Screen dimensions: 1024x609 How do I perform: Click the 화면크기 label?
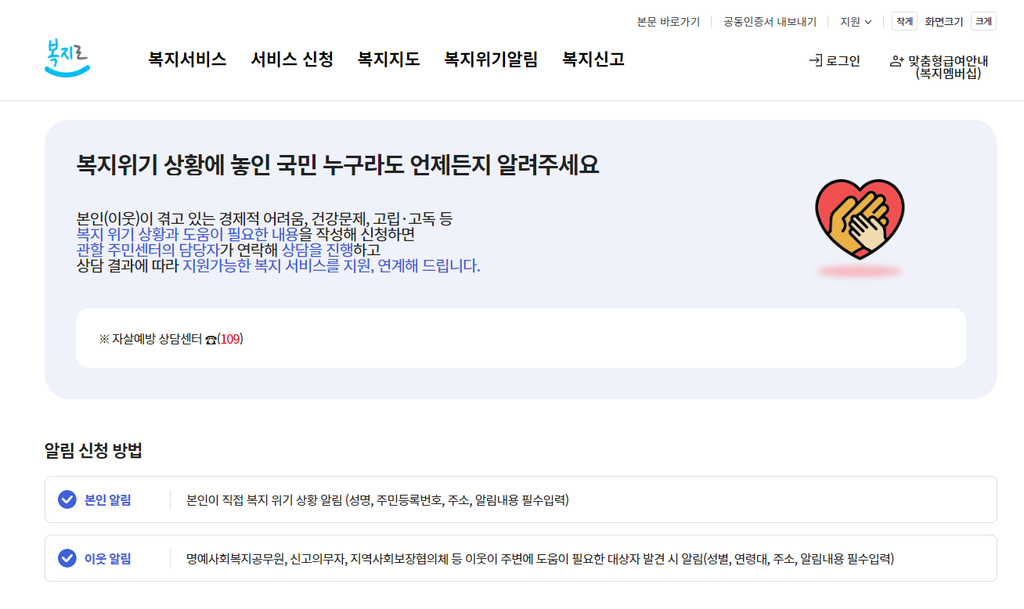pos(944,22)
